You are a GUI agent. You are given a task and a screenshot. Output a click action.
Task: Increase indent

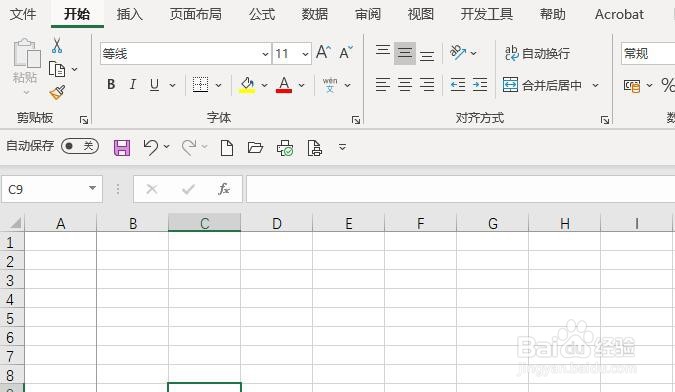click(x=480, y=85)
